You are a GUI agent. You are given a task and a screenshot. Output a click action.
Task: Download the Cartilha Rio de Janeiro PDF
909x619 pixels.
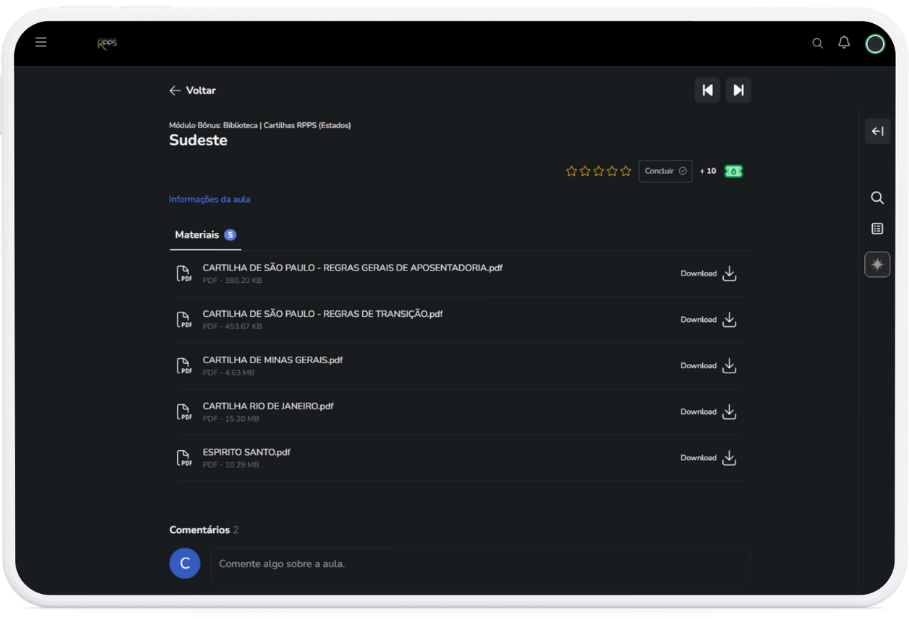pyautogui.click(x=709, y=412)
